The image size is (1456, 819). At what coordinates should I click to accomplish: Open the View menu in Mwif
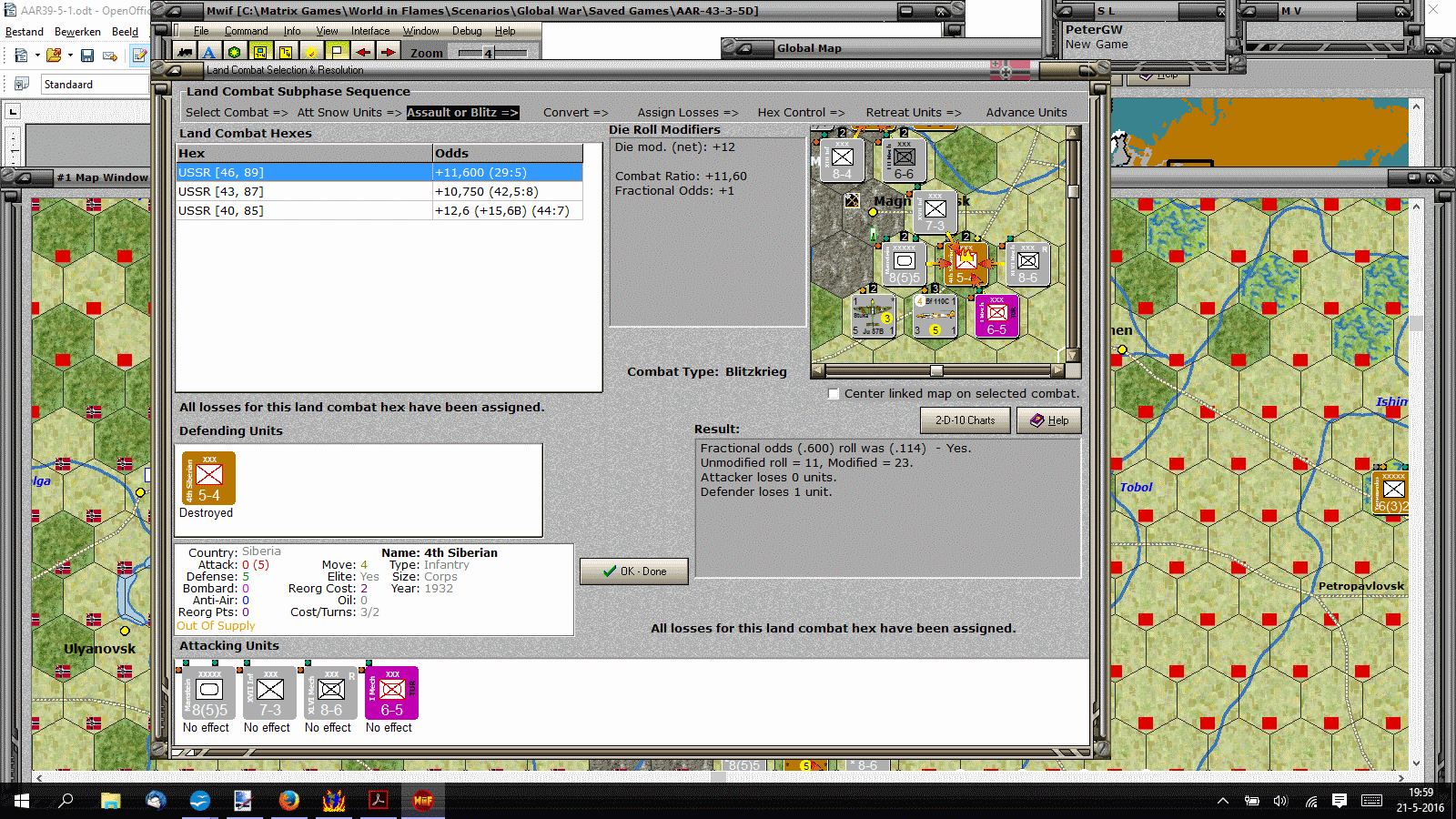(x=327, y=31)
